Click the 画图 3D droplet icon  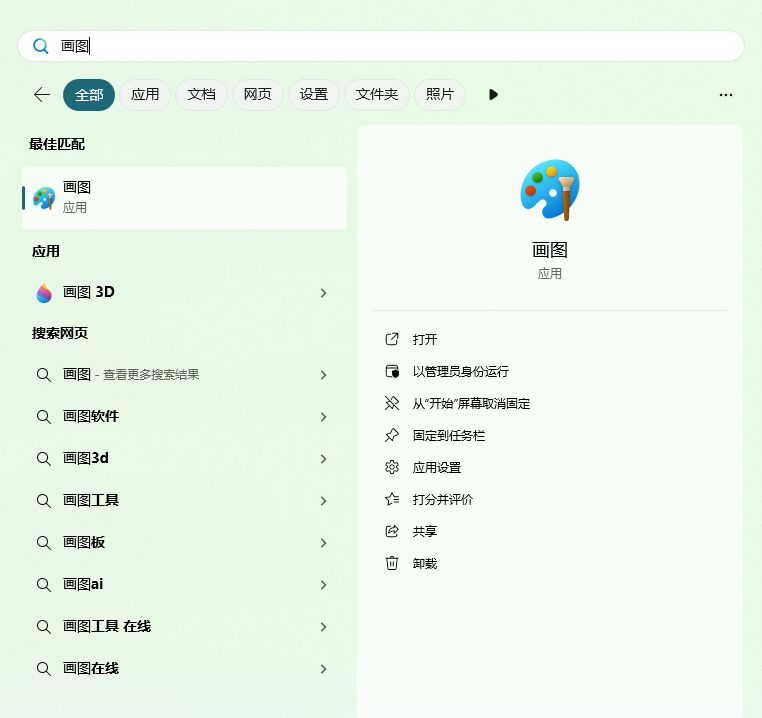click(x=44, y=293)
